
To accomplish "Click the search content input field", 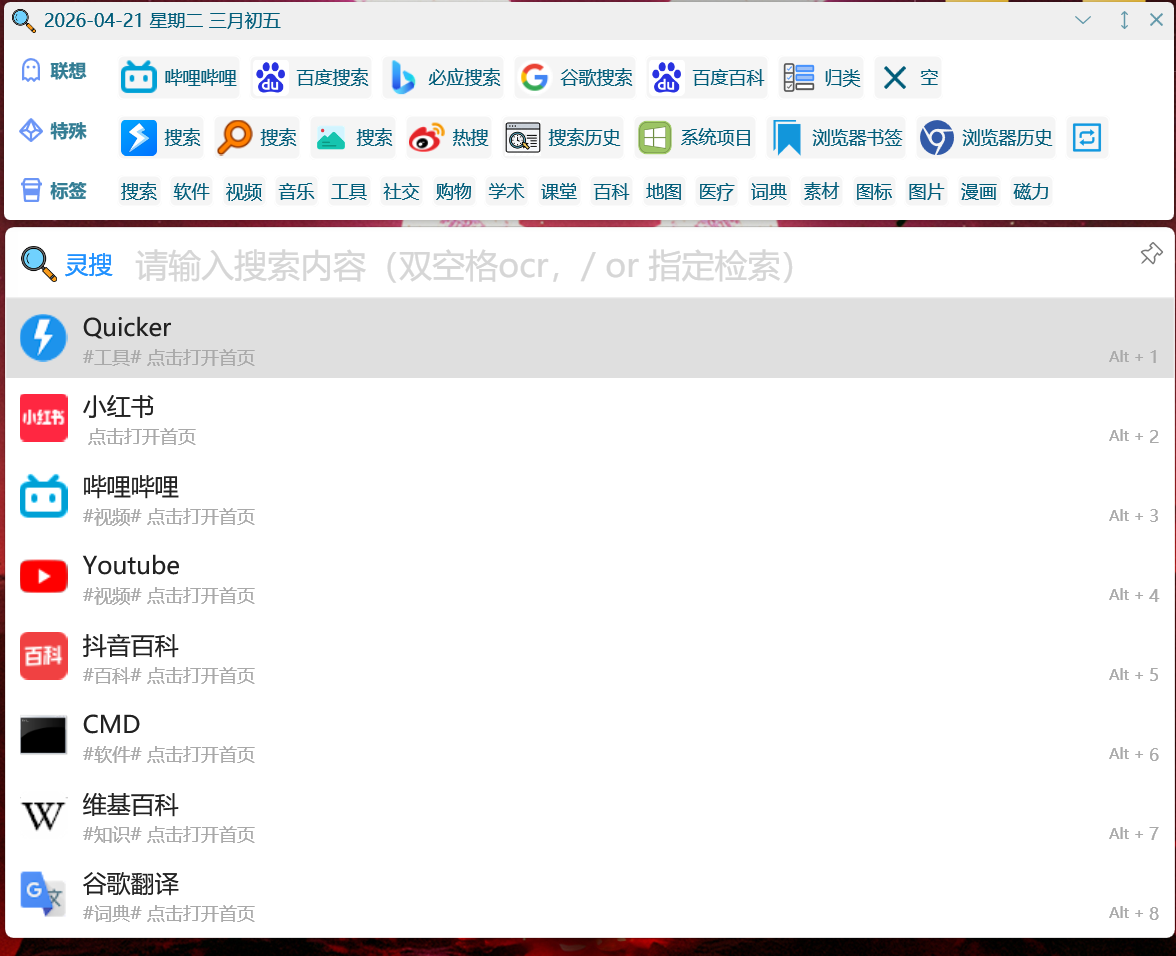I will click(600, 265).
